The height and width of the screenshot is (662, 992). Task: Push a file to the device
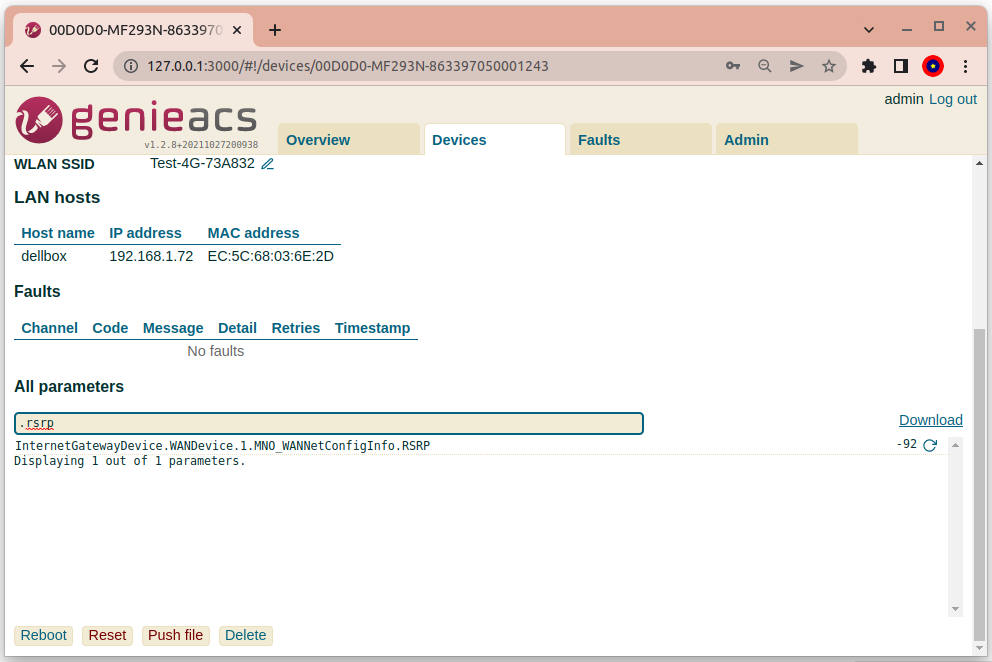click(x=175, y=635)
